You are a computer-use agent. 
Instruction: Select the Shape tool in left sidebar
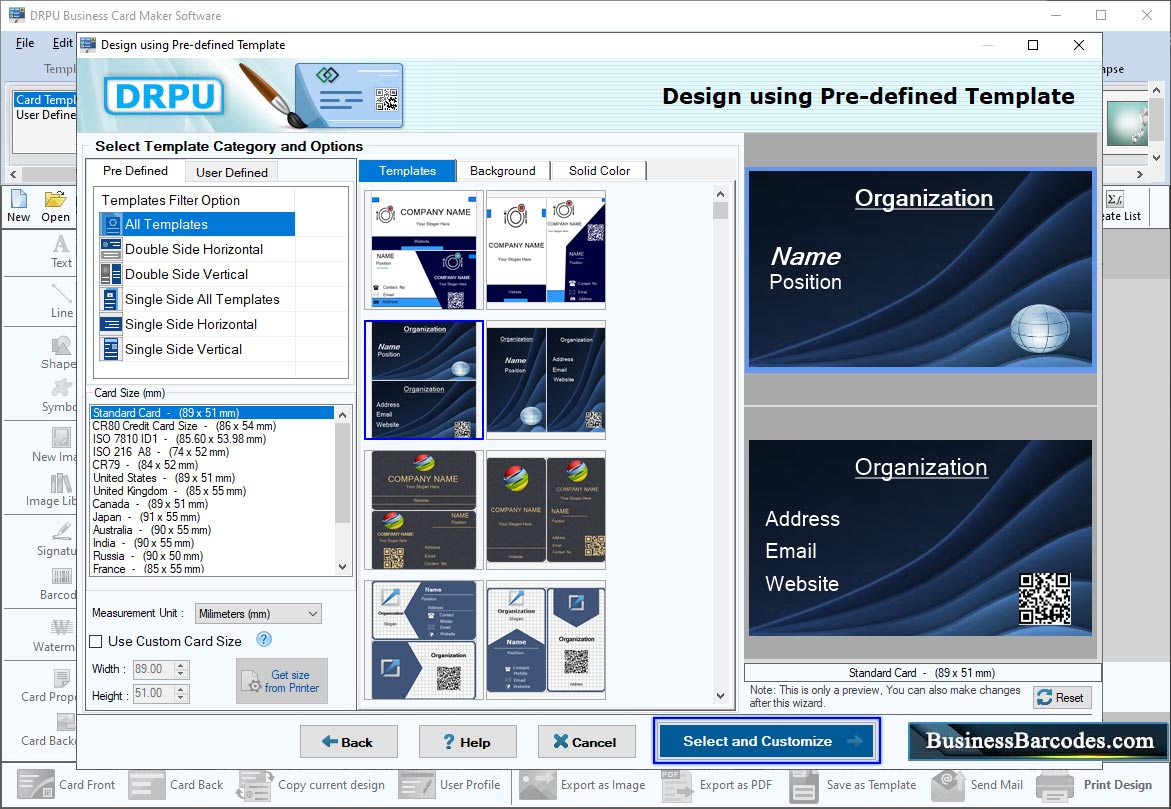60,353
